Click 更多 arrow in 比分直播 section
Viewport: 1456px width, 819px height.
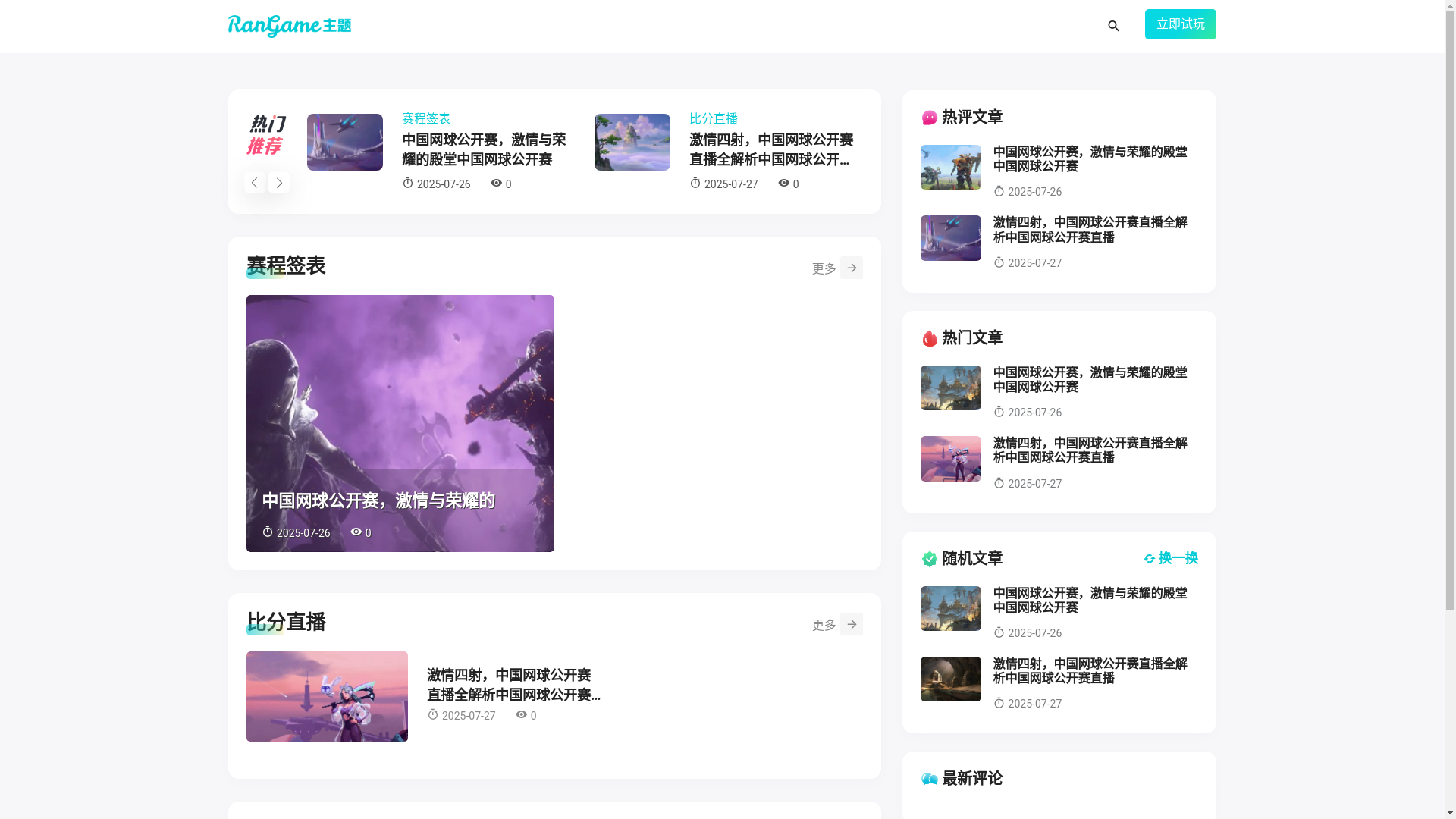(851, 624)
